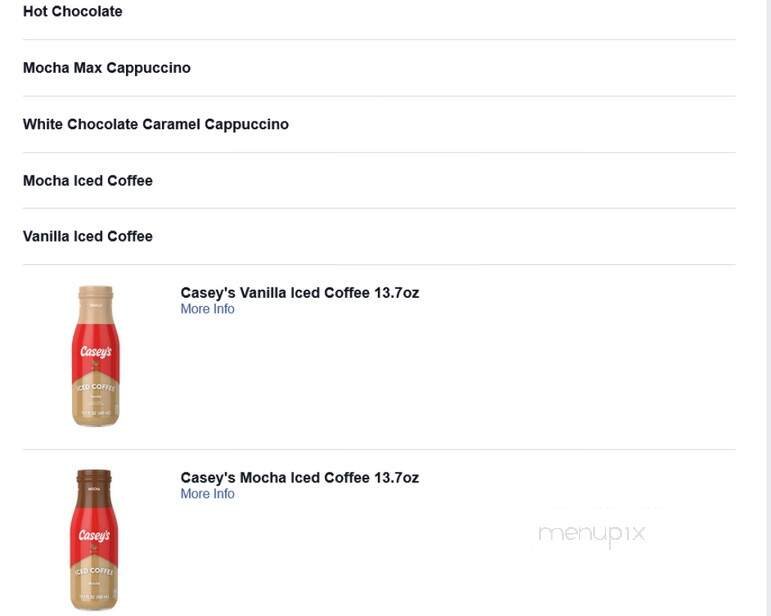Click the Casey's Vanilla Iced Coffee 13.7oz title
The height and width of the screenshot is (616, 771).
click(x=299, y=293)
